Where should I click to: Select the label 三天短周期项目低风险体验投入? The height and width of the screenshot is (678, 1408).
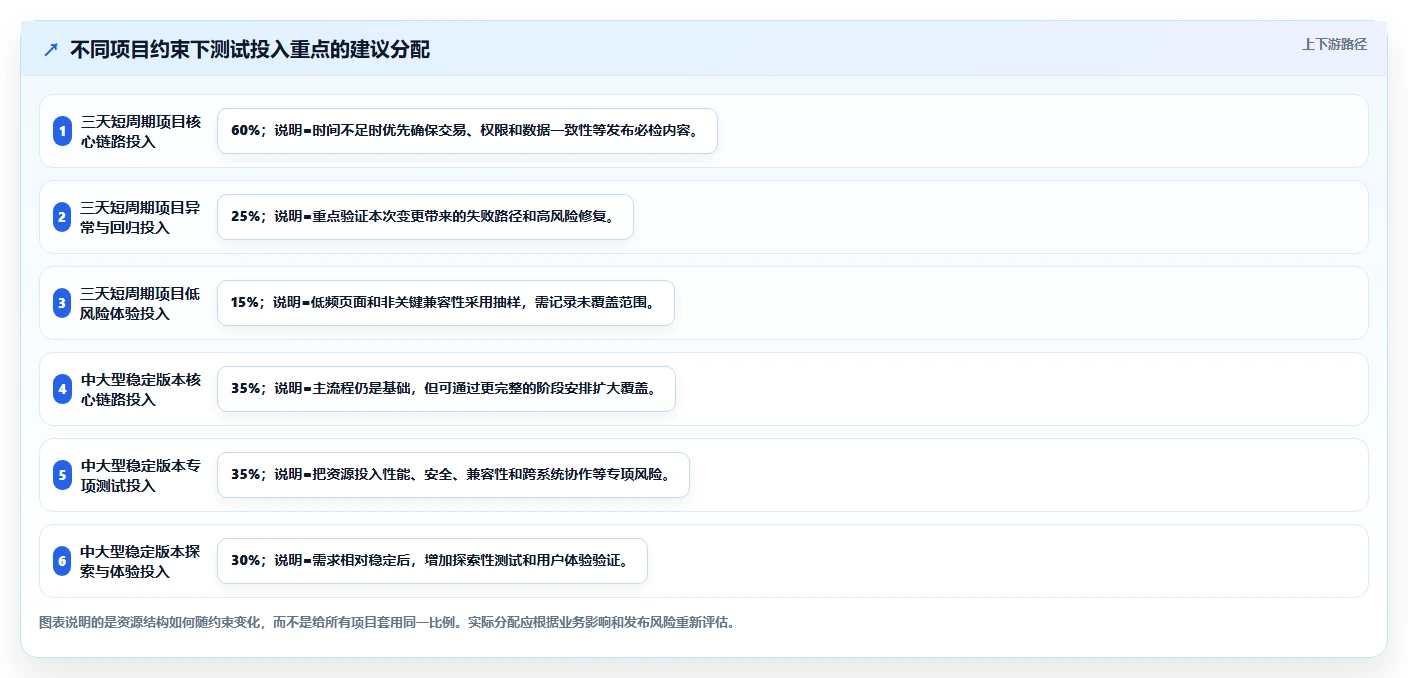(x=141, y=303)
